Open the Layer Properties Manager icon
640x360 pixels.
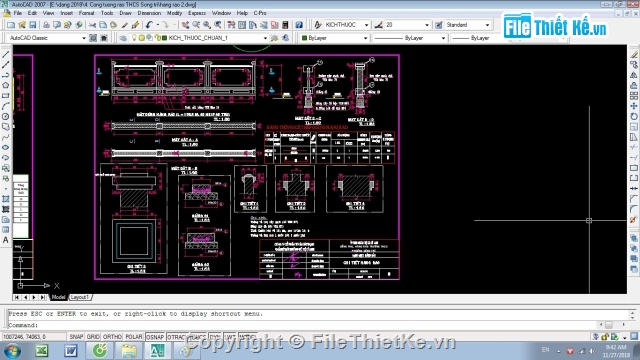tap(123, 38)
